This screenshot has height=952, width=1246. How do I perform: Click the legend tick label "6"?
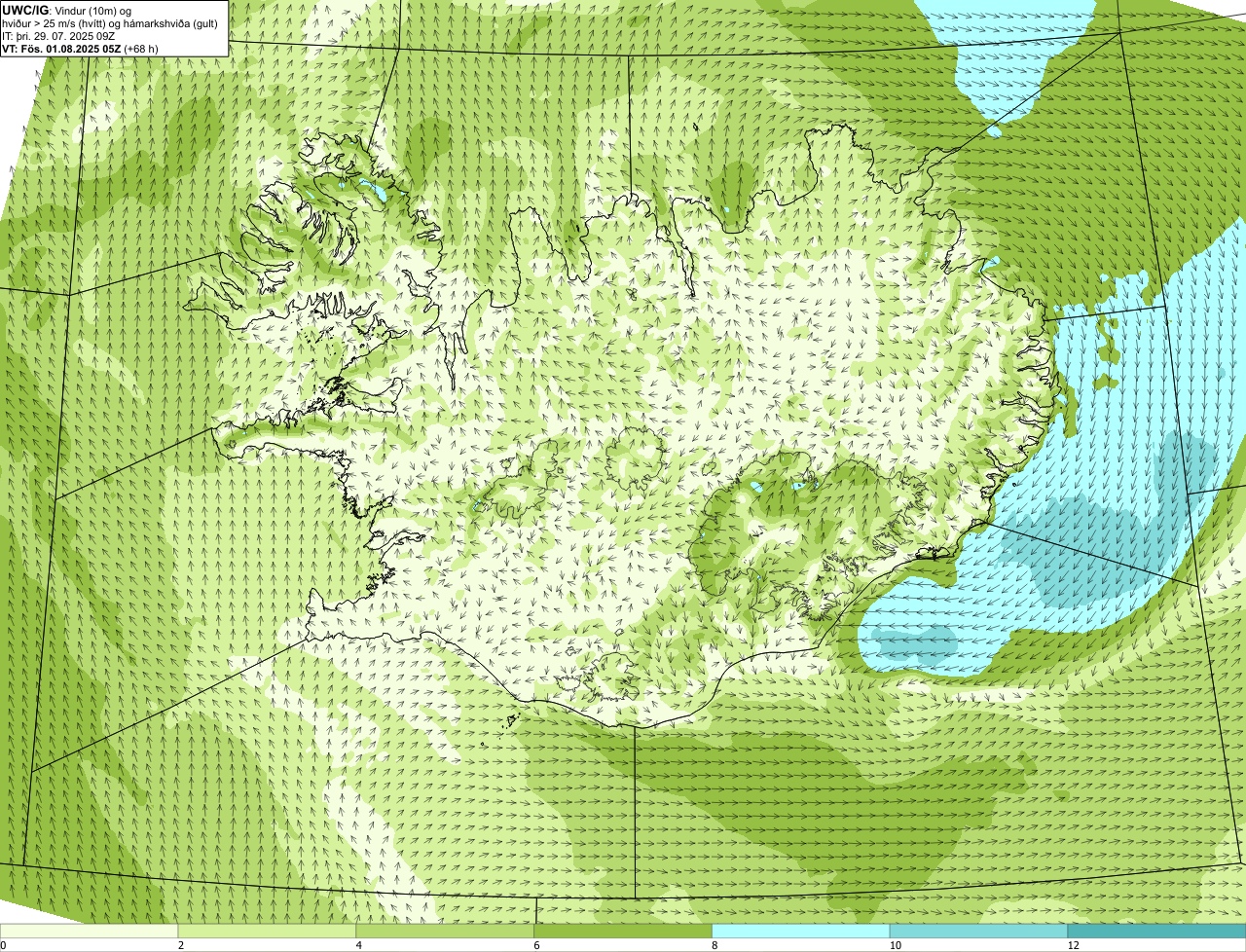pos(536,945)
